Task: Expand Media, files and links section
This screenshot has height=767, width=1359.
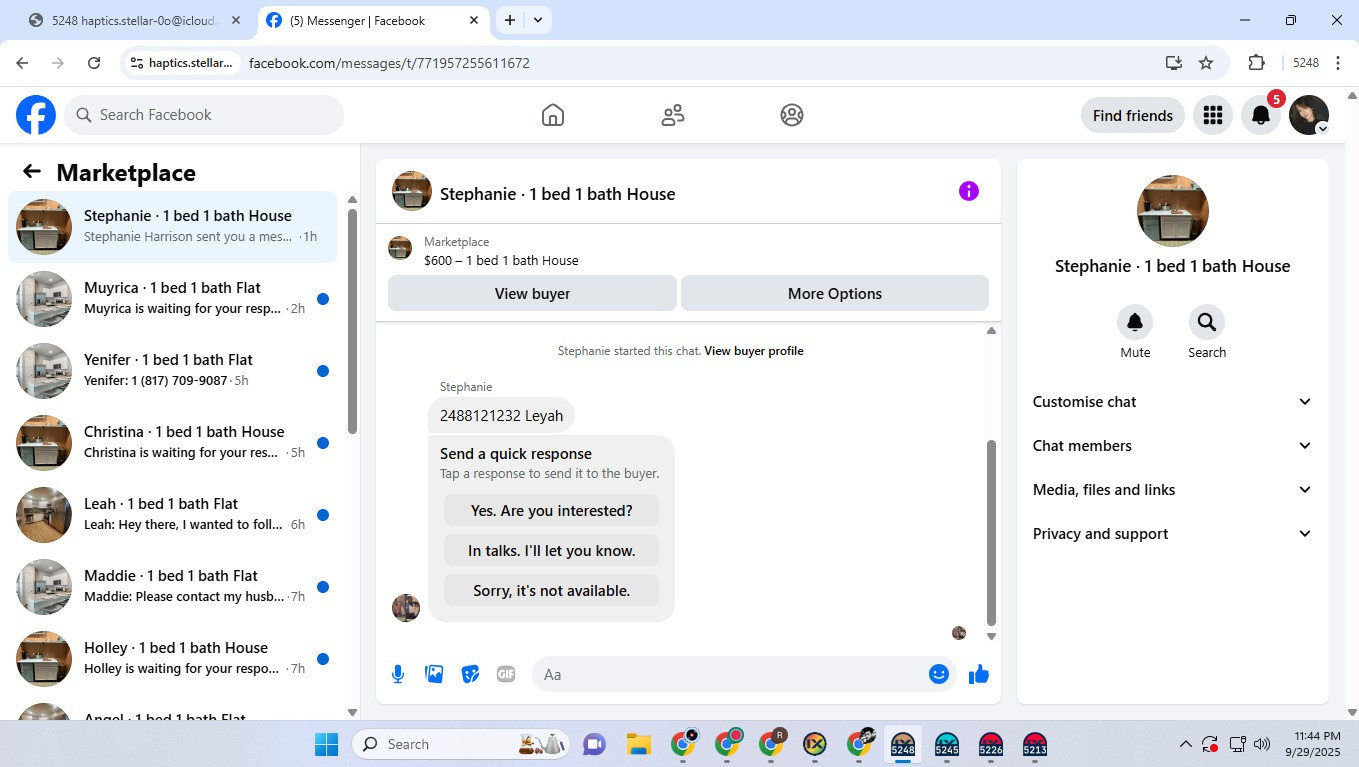Action: [1173, 490]
